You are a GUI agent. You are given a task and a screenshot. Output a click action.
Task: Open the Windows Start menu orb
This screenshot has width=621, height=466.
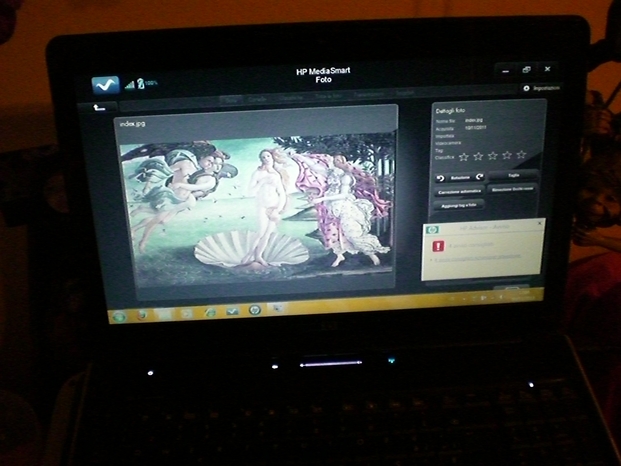pos(118,316)
